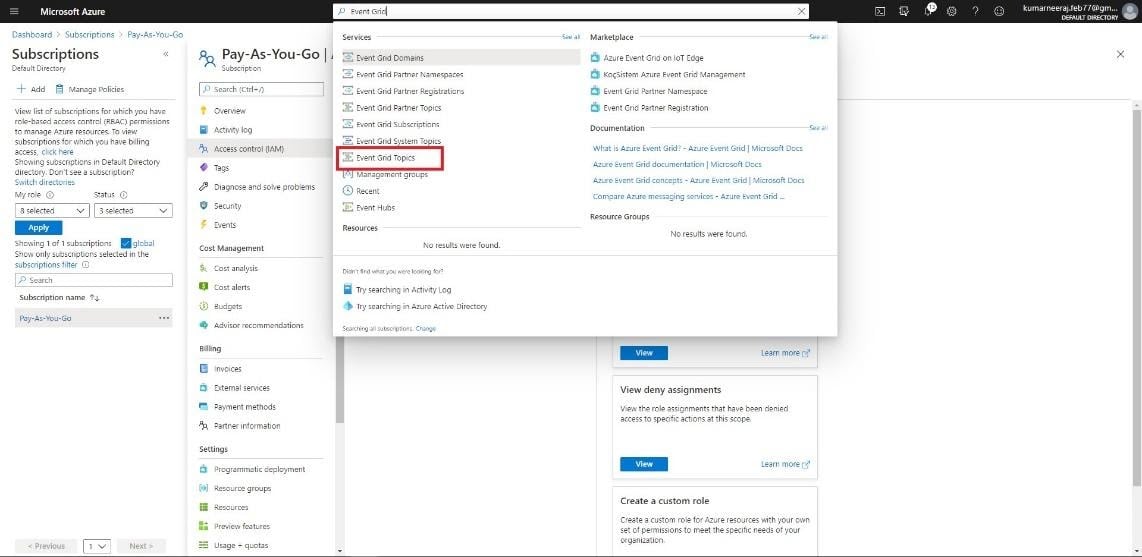Viewport: 1142px width, 557px height.
Task: Open KoçSistem Azure Event Grid Management
Action: [x=674, y=74]
